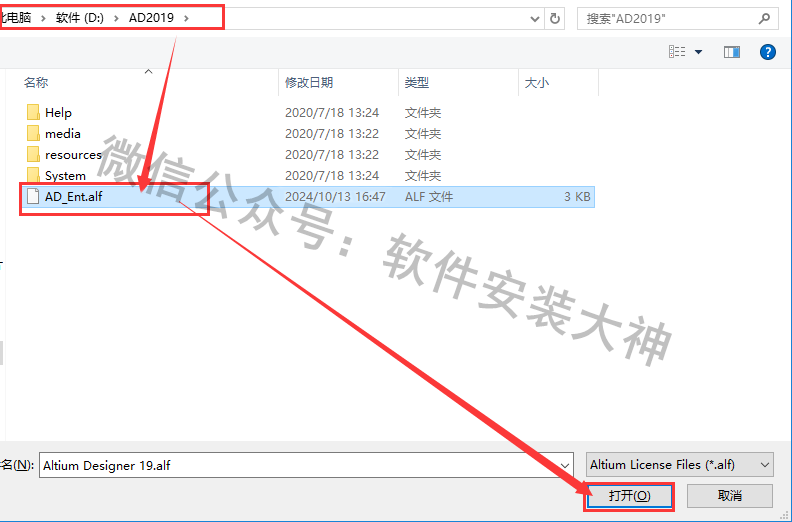Viewport: 792px width, 522px height.
Task: Sort by 修改日期 column header
Action: (309, 83)
